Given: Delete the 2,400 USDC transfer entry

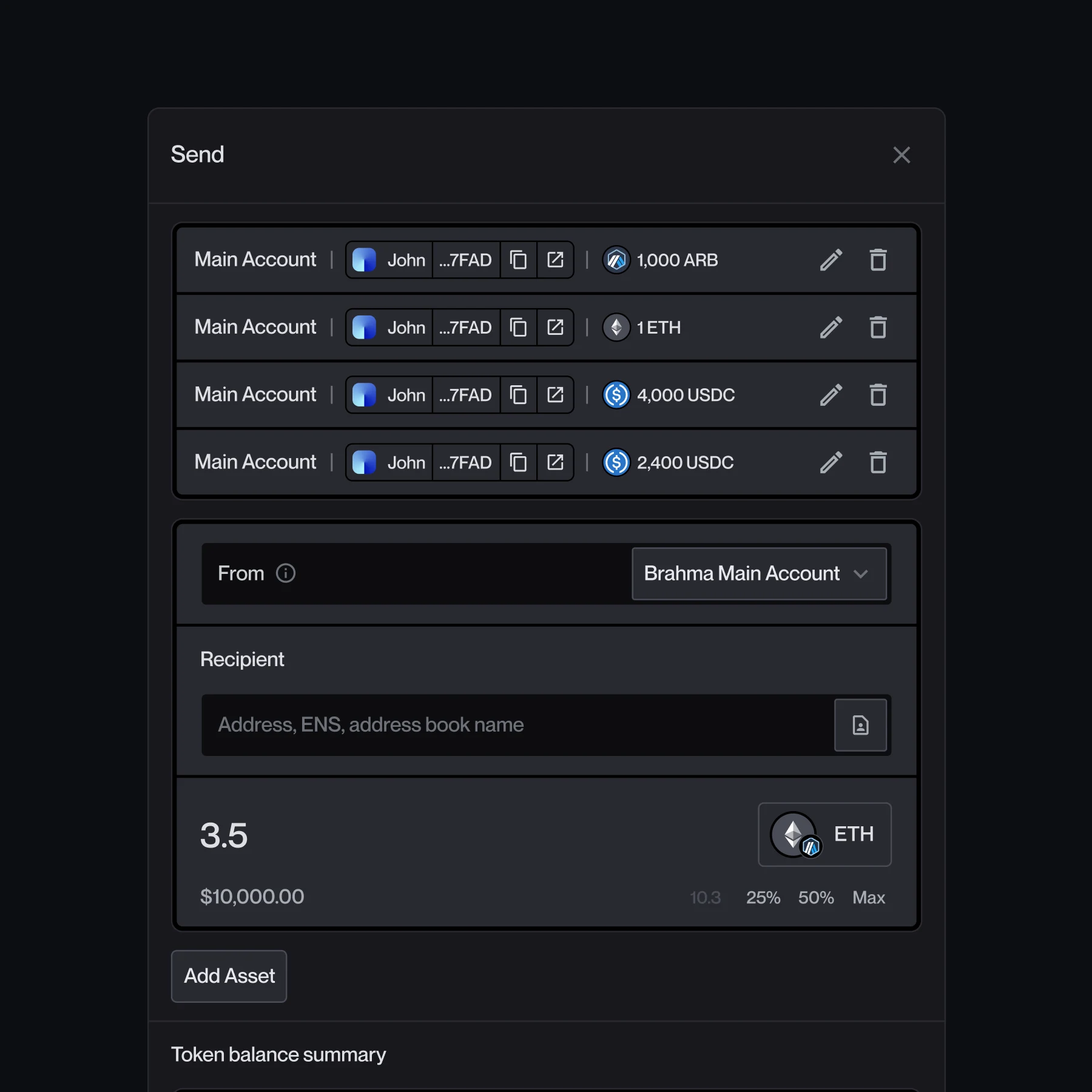Looking at the screenshot, I should [878, 462].
